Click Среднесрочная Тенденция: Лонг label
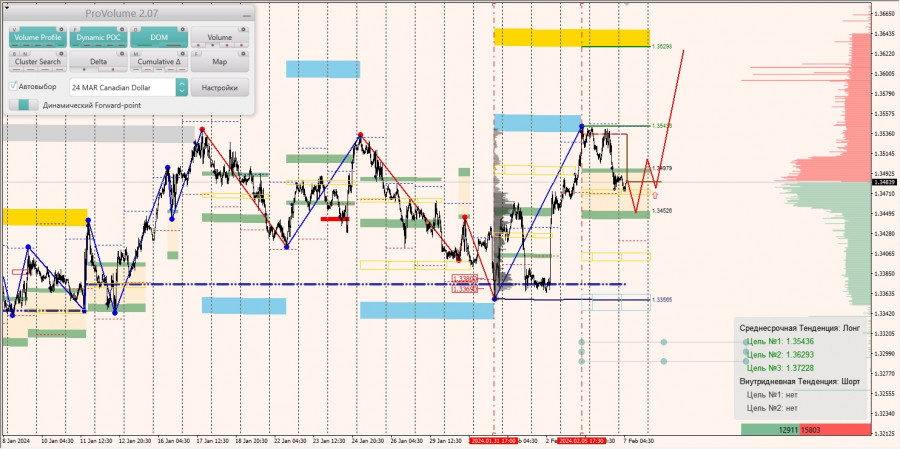This screenshot has height=449, width=900. (800, 328)
